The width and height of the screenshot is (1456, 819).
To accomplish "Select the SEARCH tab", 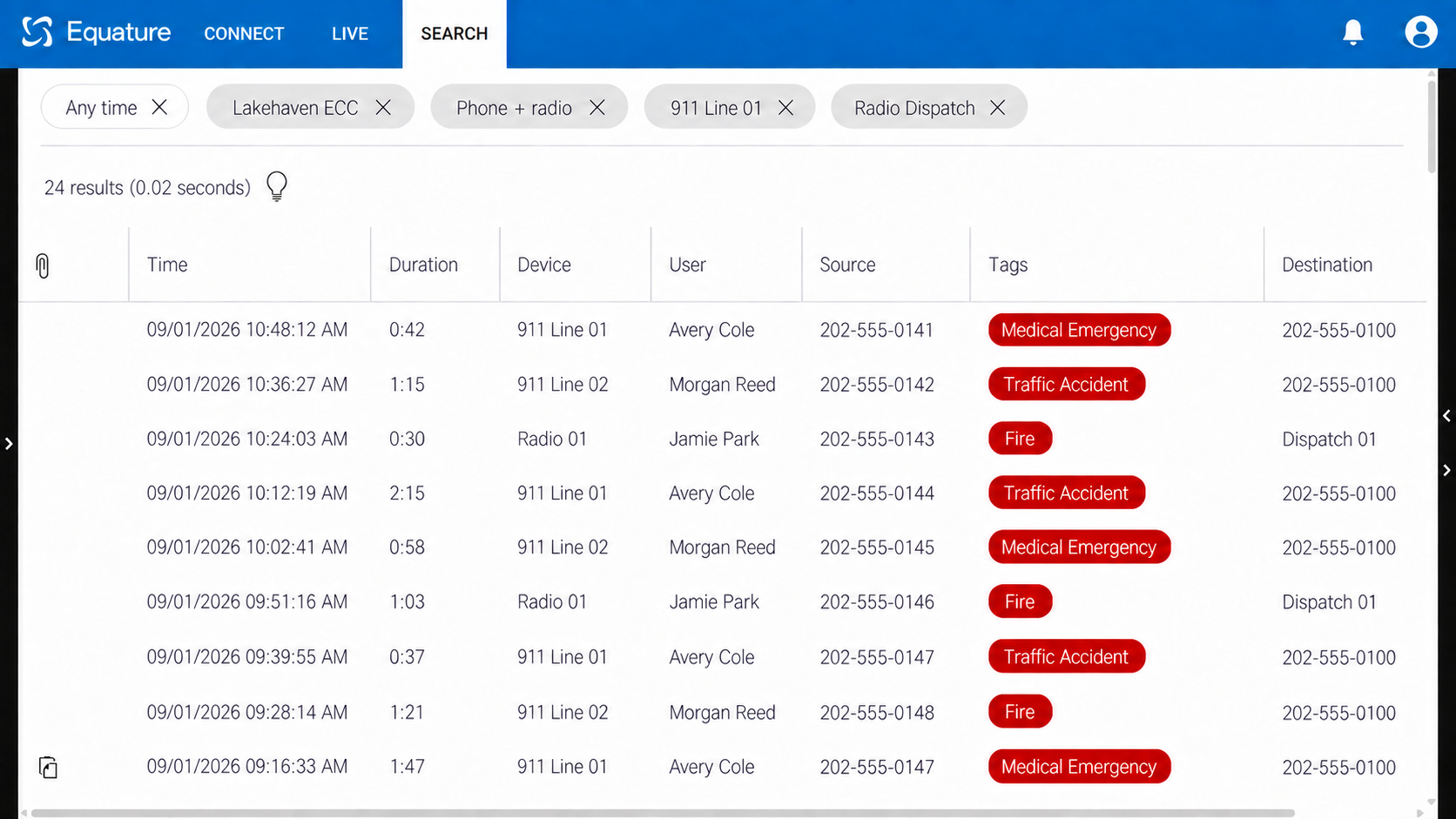I will 455,34.
